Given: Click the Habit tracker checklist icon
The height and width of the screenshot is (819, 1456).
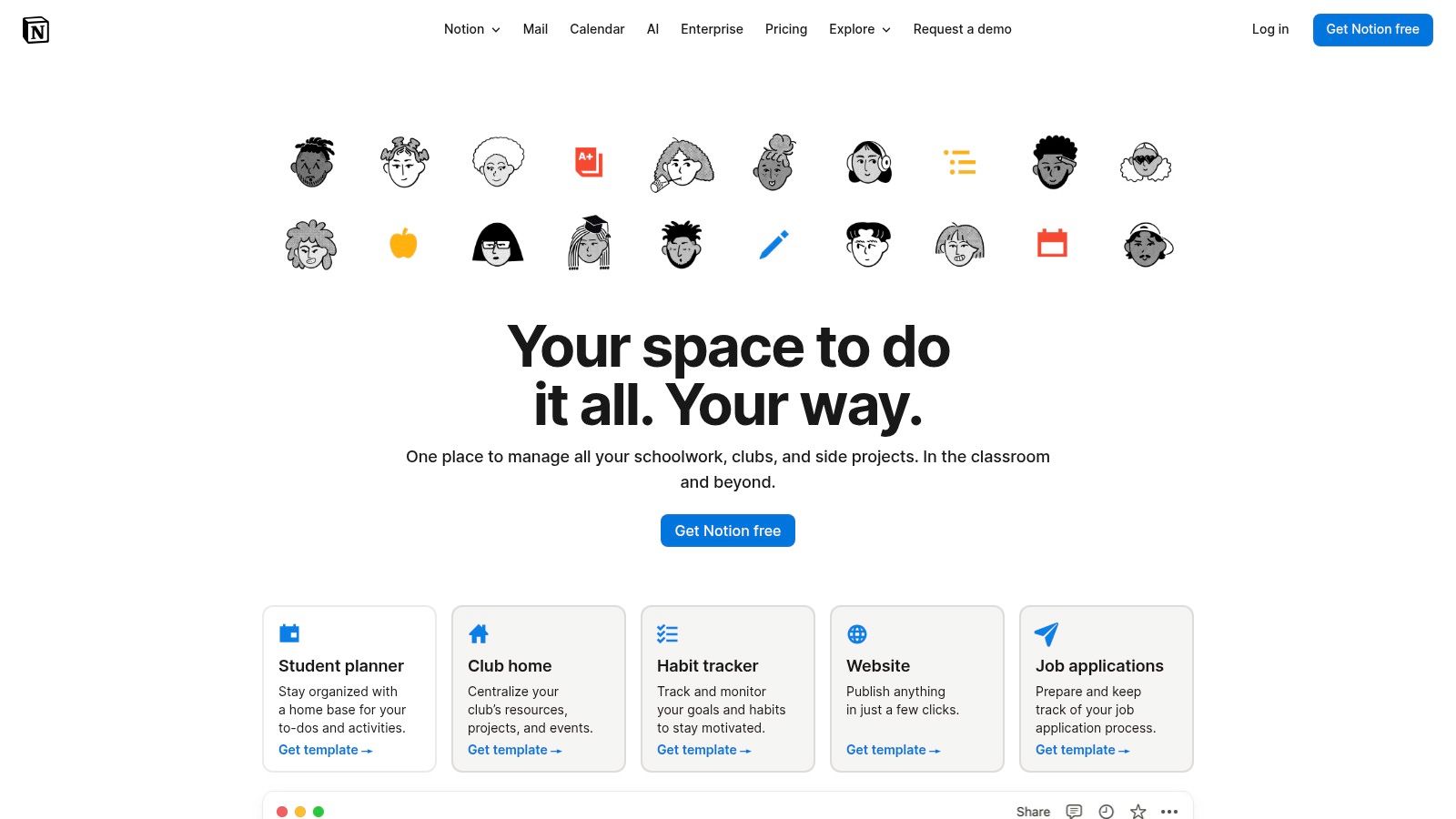Looking at the screenshot, I should (668, 633).
